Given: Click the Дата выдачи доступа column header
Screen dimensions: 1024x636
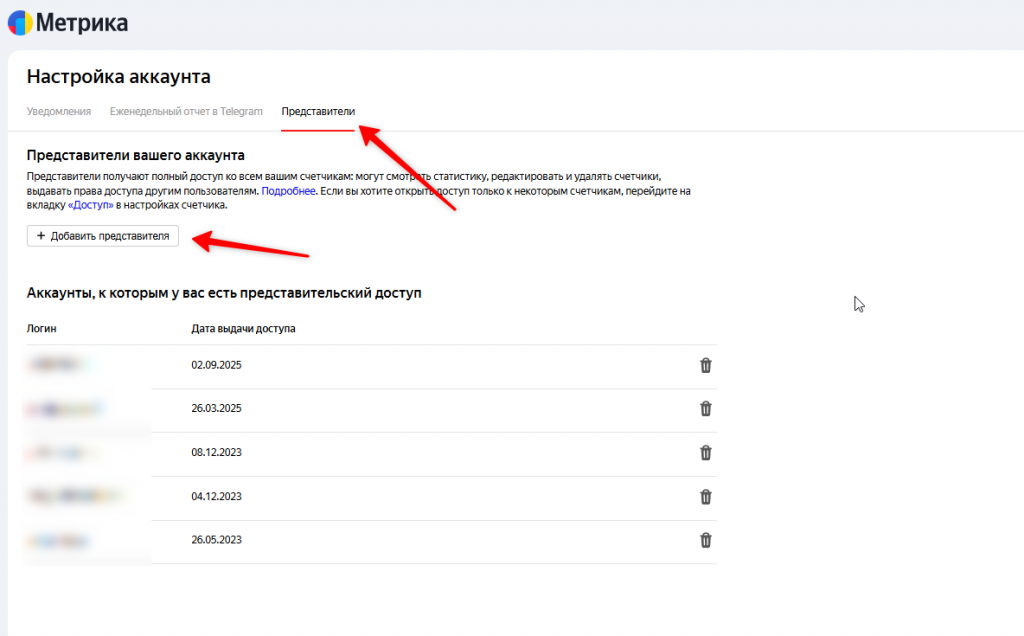Looking at the screenshot, I should pos(243,328).
